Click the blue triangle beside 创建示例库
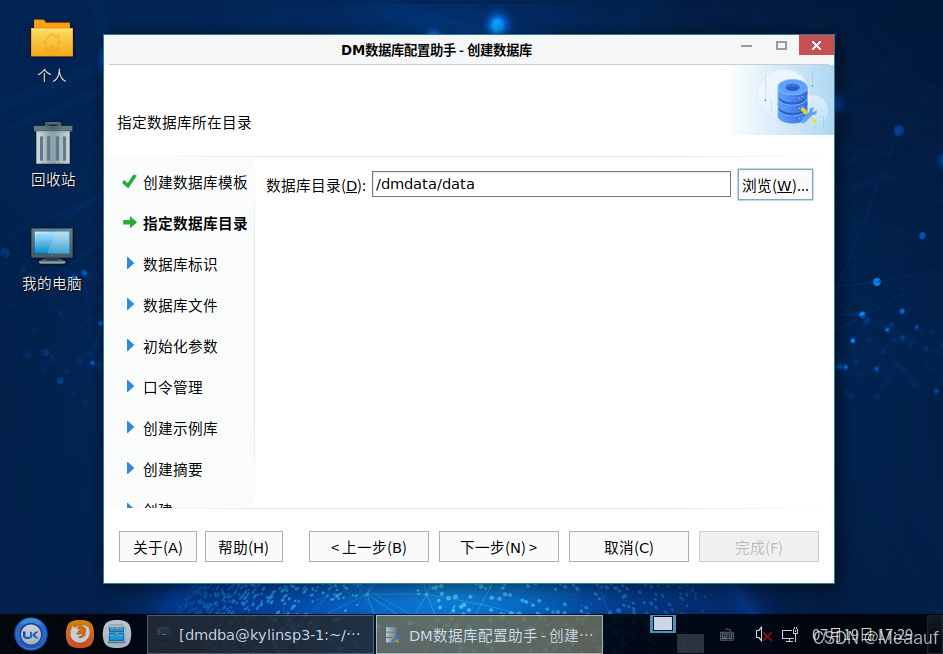943x654 pixels. [130, 427]
